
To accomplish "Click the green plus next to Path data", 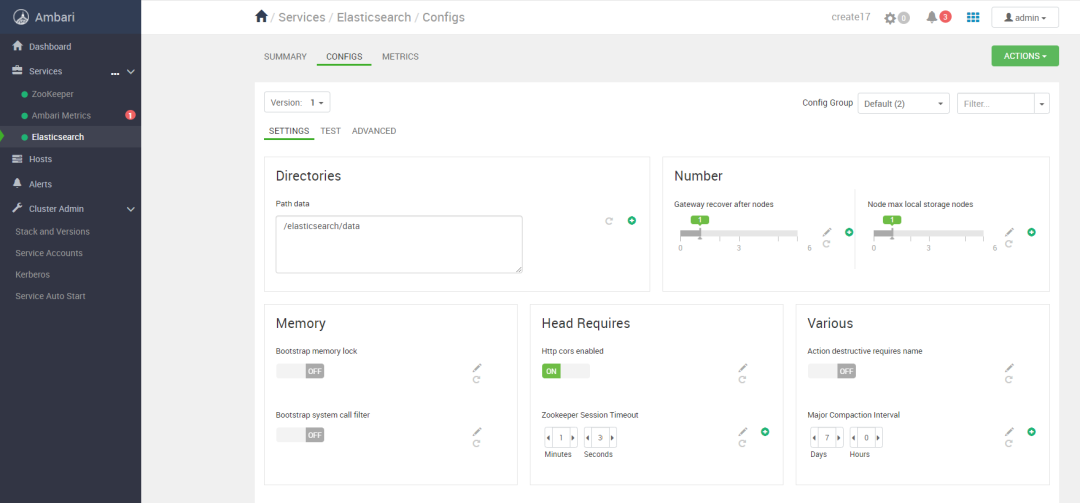I will click(x=632, y=220).
